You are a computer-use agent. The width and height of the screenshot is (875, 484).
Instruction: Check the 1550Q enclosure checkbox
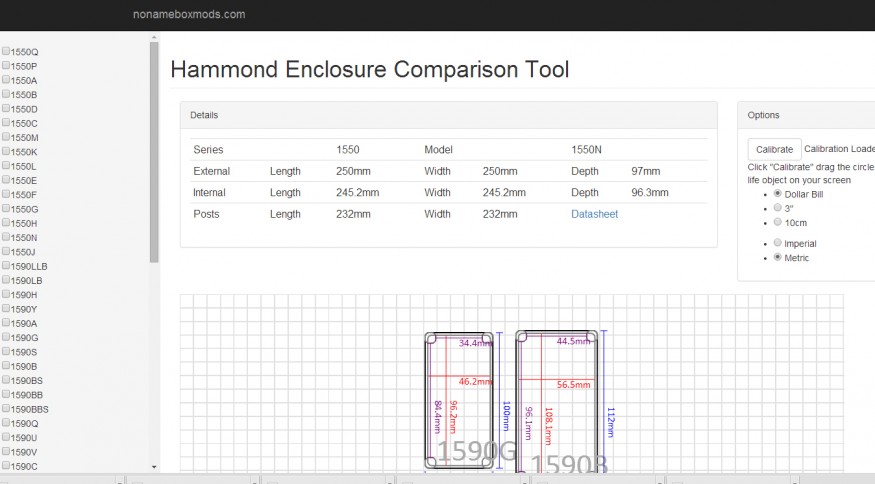point(6,51)
